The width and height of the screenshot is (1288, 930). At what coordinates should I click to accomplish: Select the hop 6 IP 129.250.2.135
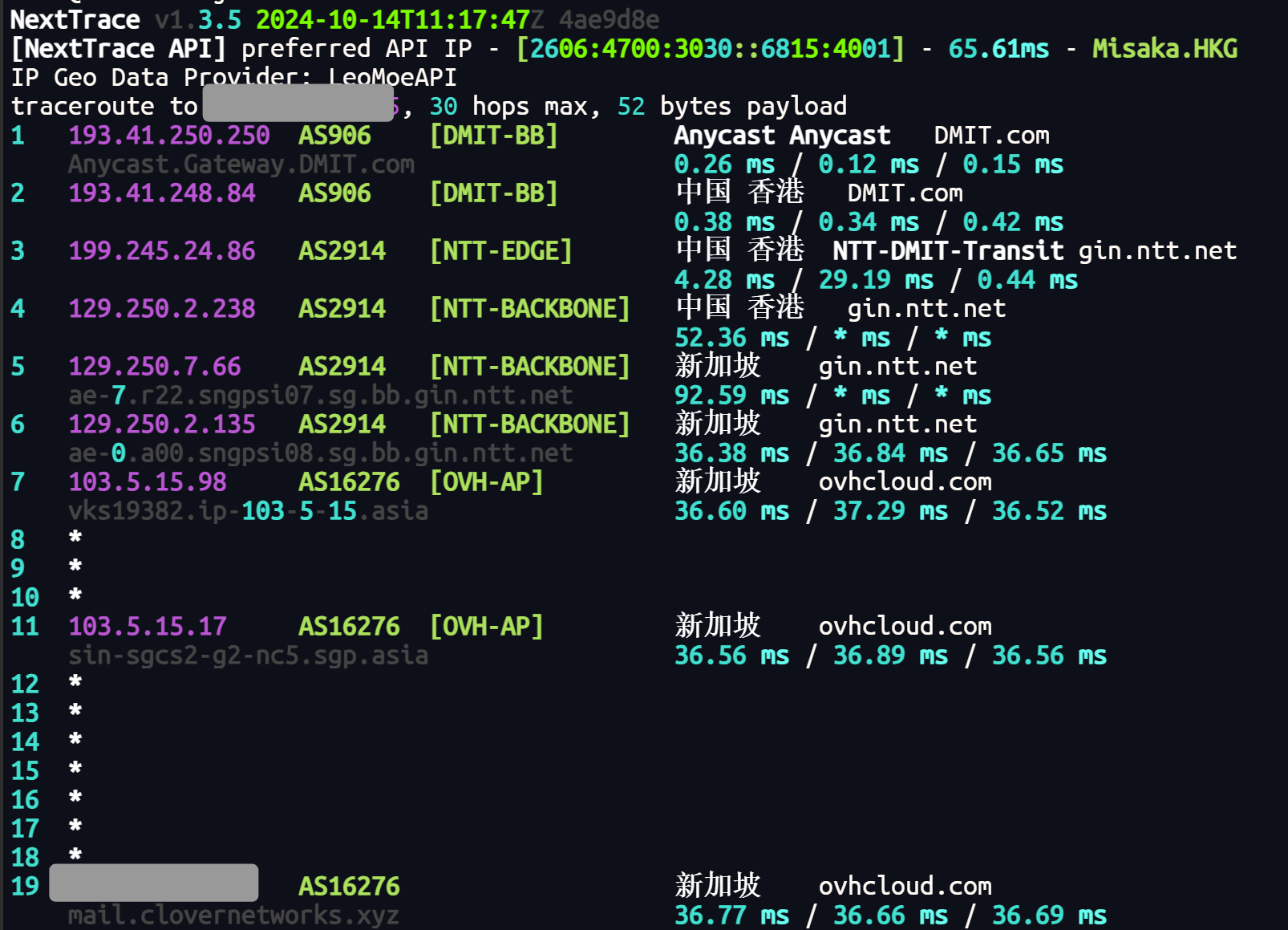click(x=162, y=424)
